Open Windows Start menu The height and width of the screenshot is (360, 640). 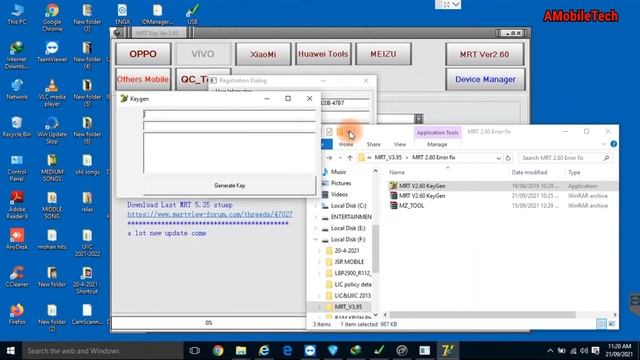(11, 351)
